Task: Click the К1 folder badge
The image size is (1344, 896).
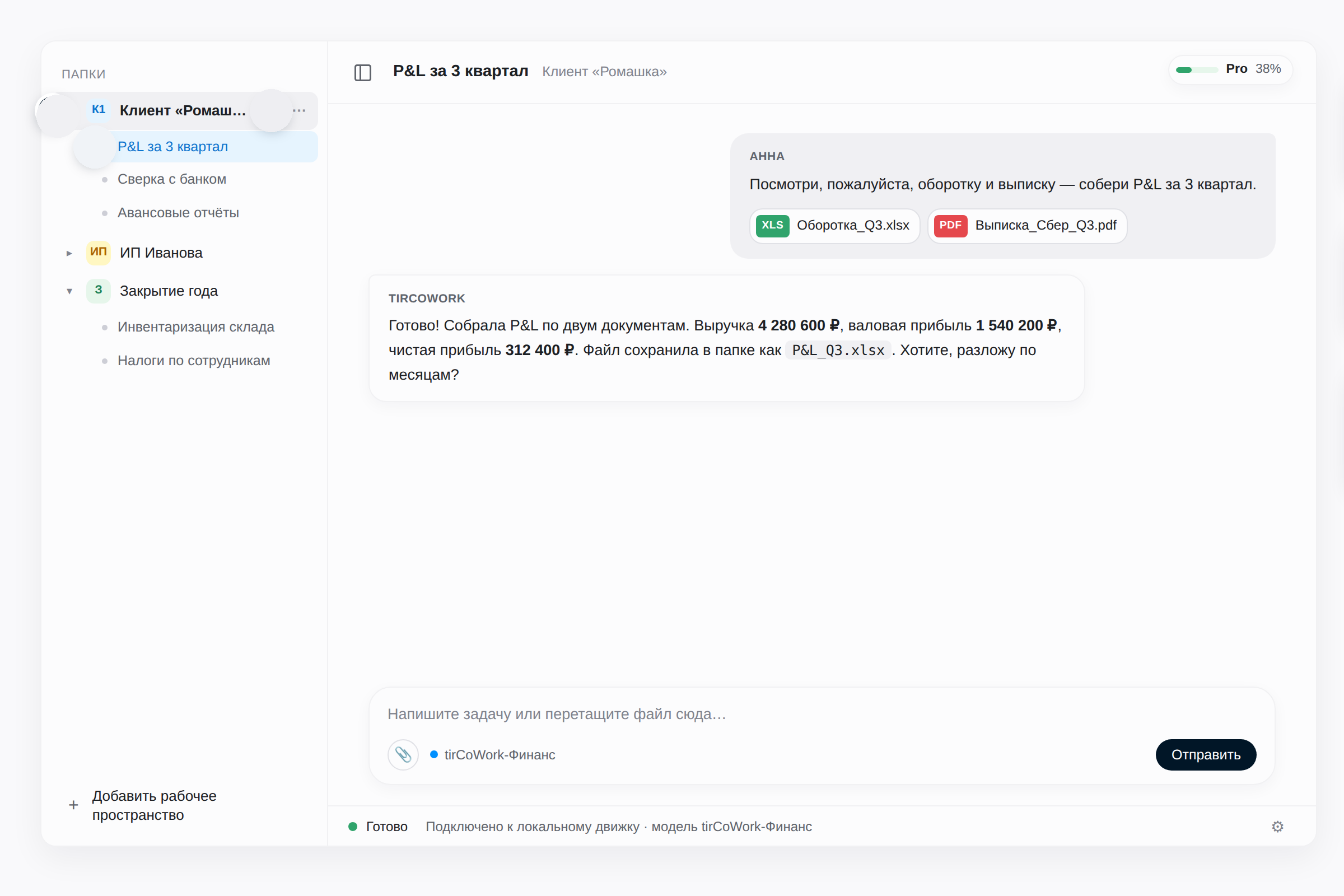Action: 99,110
